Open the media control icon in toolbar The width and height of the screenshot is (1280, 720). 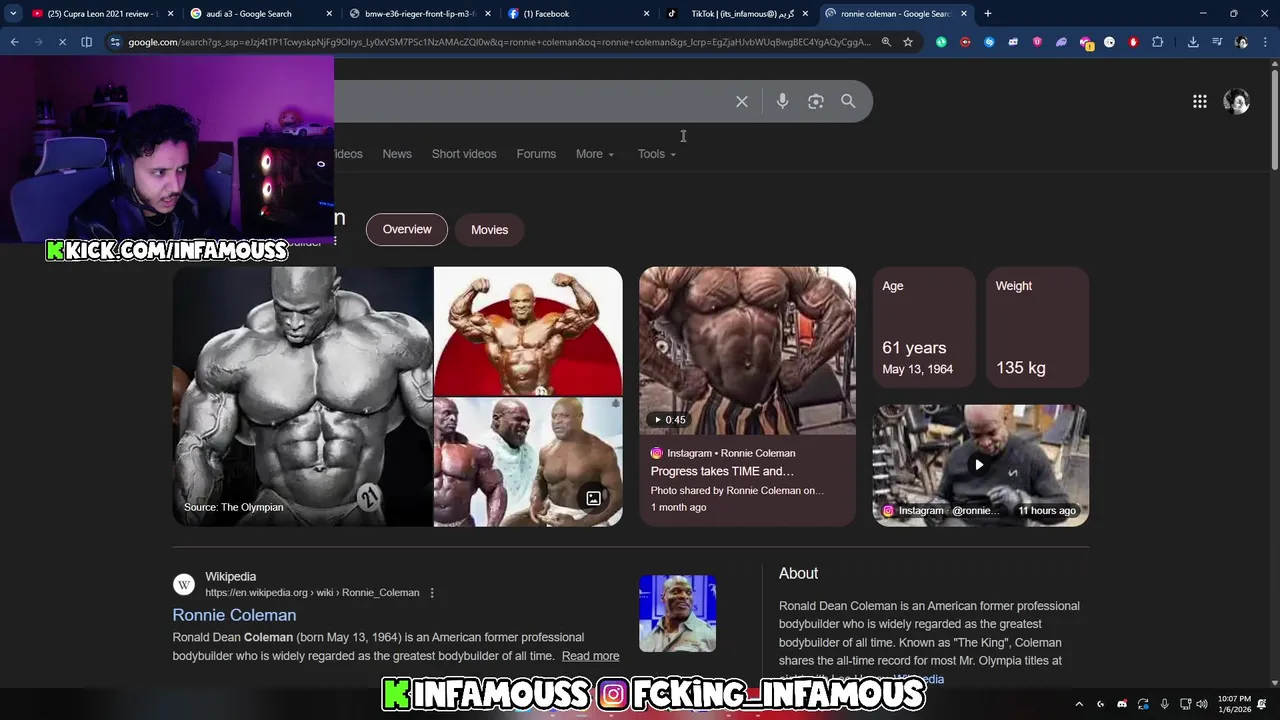coord(1217,42)
